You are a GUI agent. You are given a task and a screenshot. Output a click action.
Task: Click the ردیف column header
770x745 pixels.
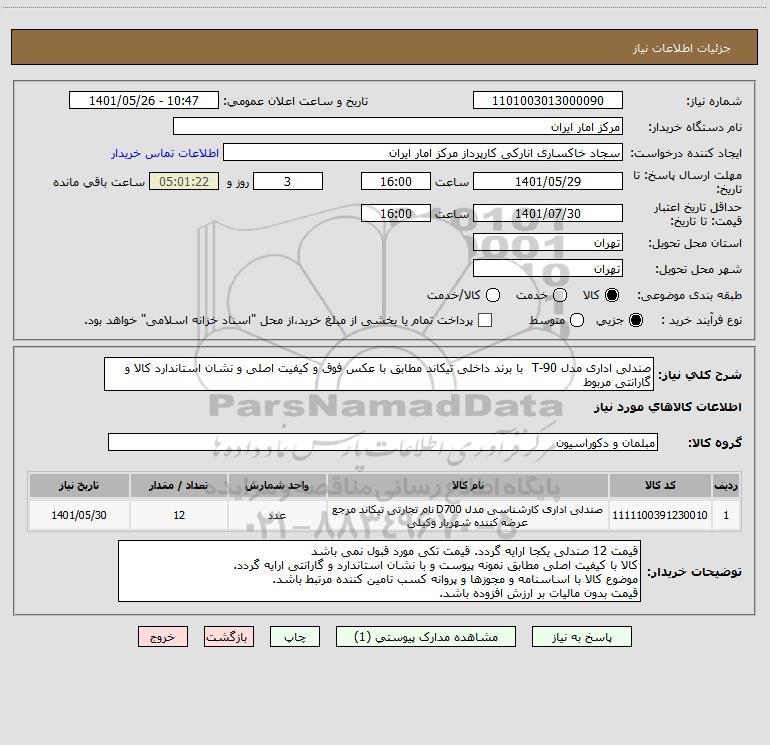726,485
